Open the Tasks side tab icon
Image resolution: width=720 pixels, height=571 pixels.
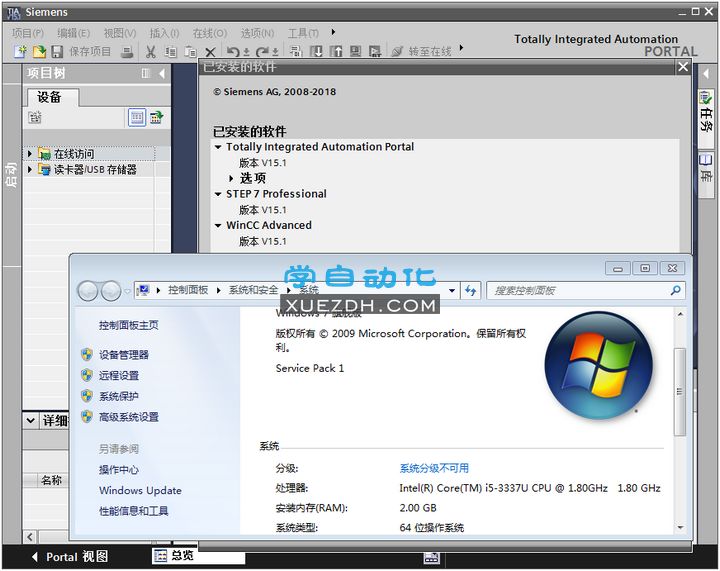click(706, 98)
